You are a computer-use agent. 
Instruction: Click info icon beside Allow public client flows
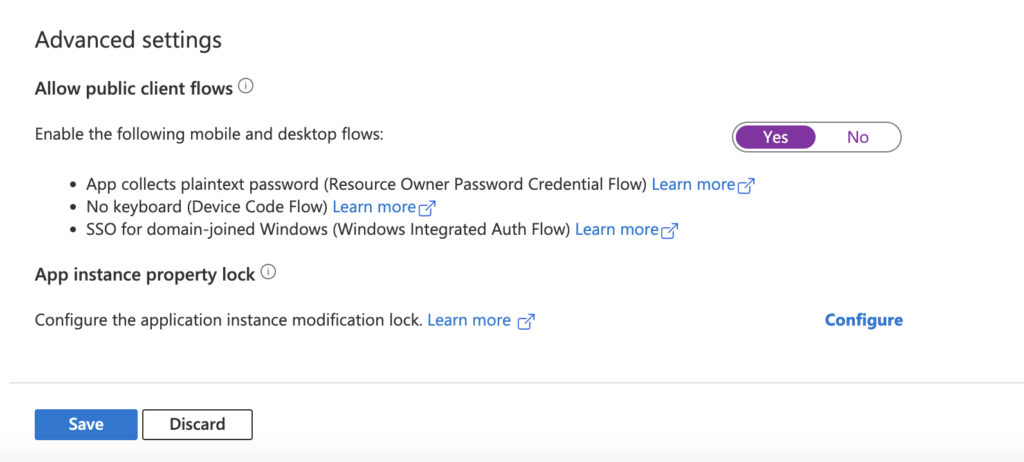point(246,86)
